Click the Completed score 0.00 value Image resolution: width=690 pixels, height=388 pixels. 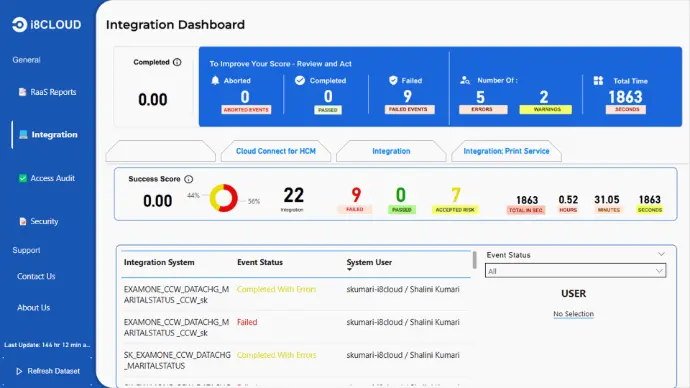pos(153,99)
